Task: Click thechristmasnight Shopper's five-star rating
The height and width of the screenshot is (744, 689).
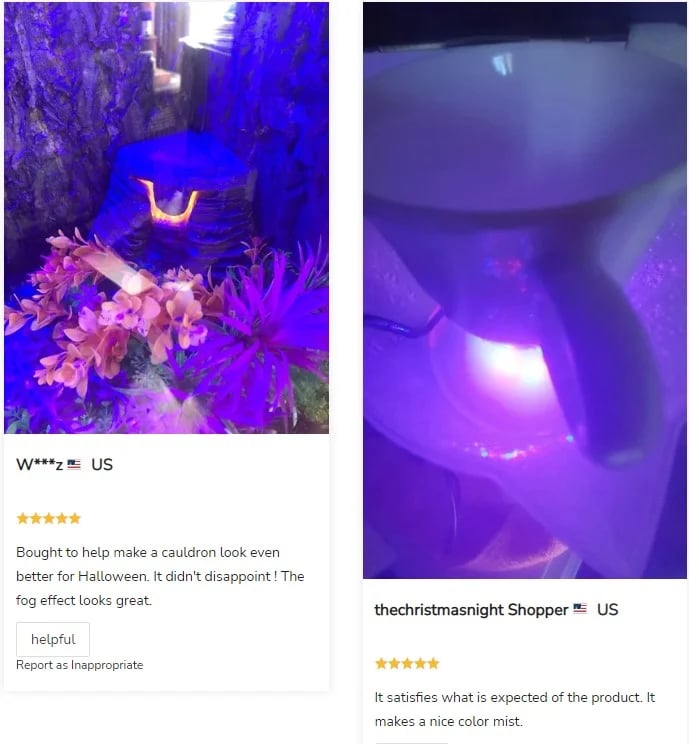Action: pos(407,663)
